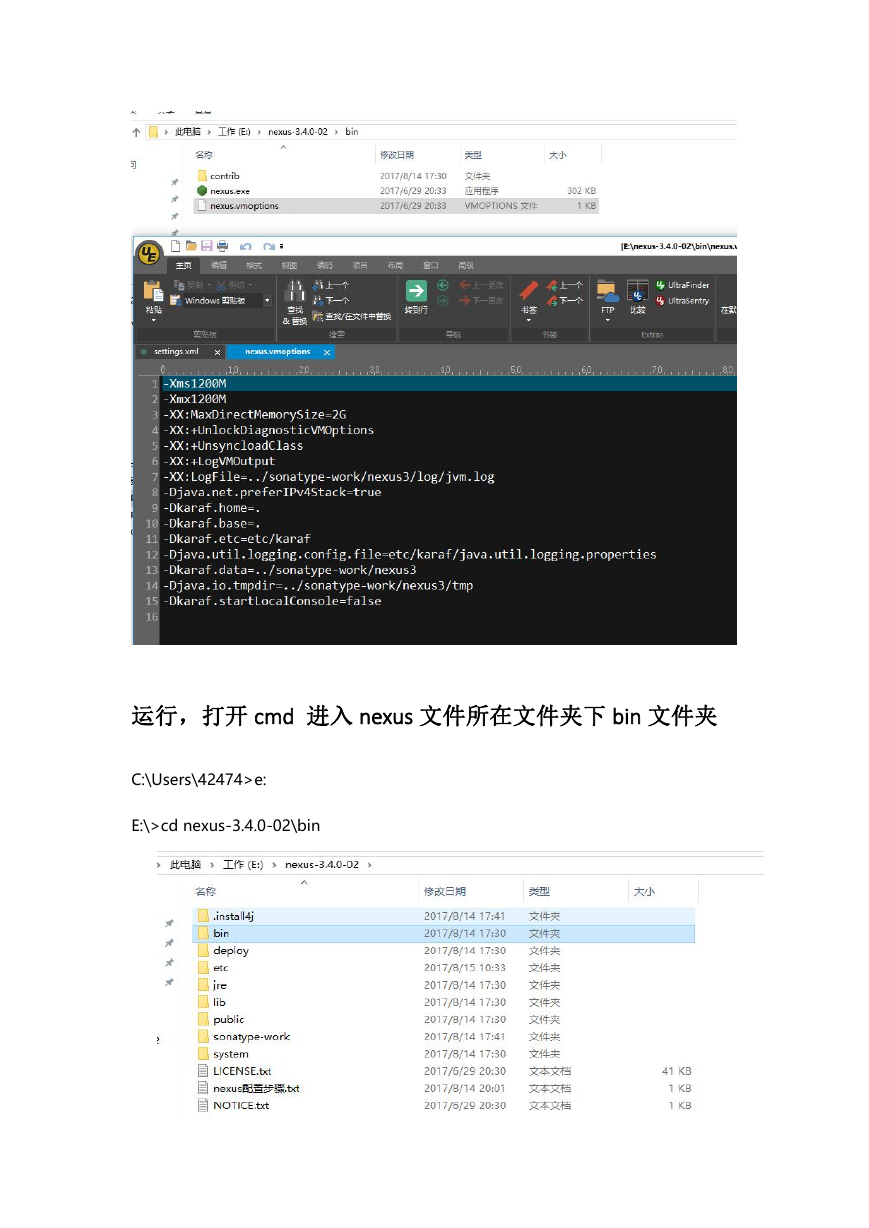Select the 格式 ribbon tab
This screenshot has width=869, height=1228.
point(254,265)
